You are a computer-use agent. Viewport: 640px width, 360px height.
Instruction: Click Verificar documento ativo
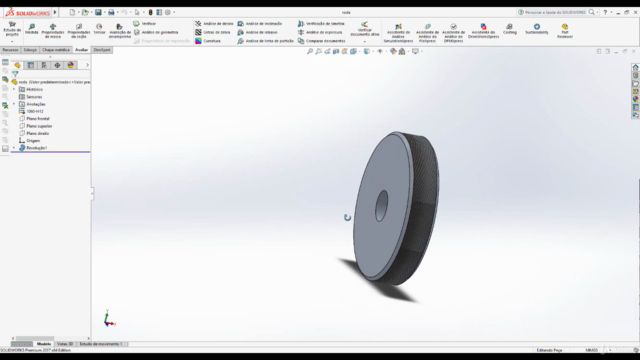click(364, 29)
